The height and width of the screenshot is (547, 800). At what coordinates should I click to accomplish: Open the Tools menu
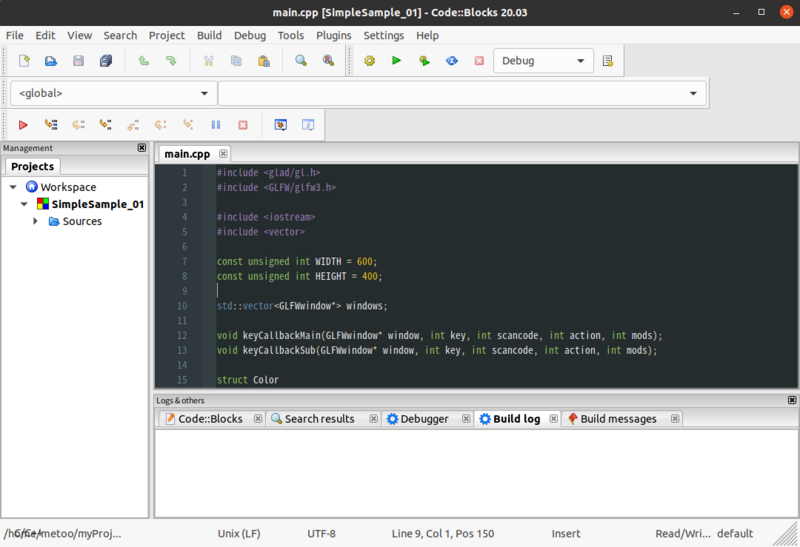[291, 35]
